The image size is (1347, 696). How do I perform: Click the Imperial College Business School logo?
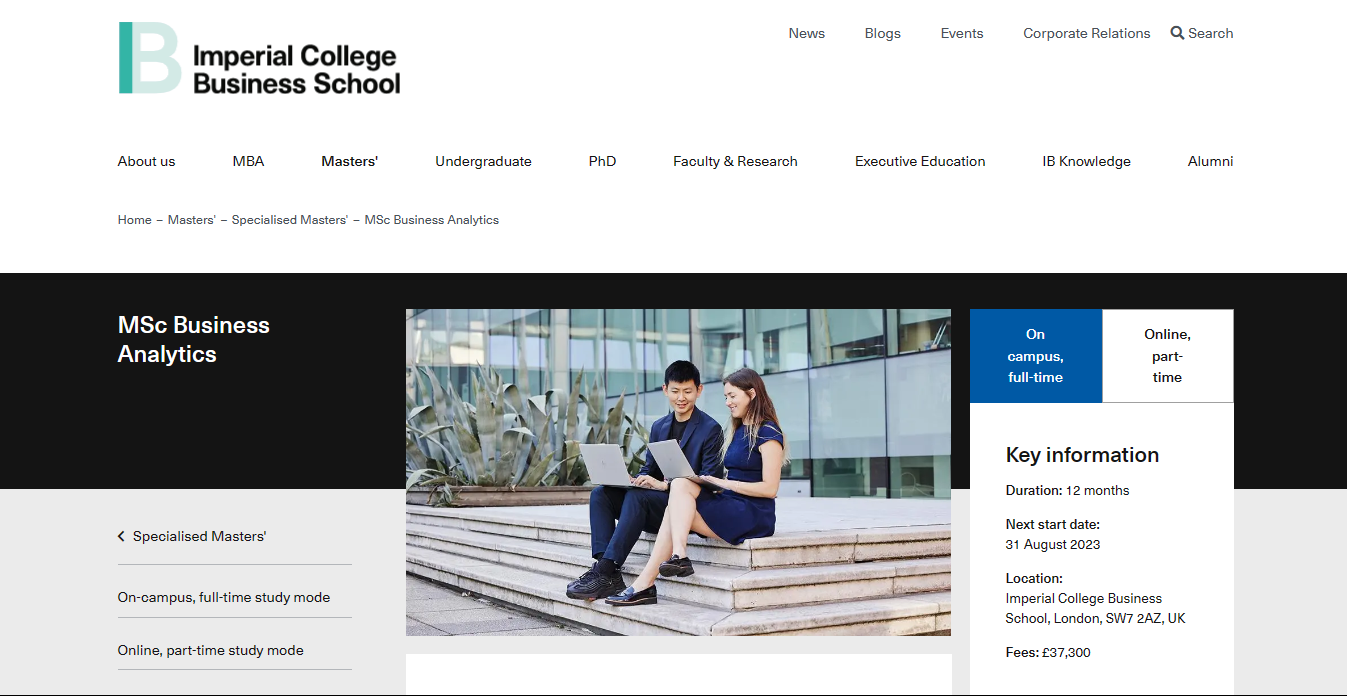259,59
